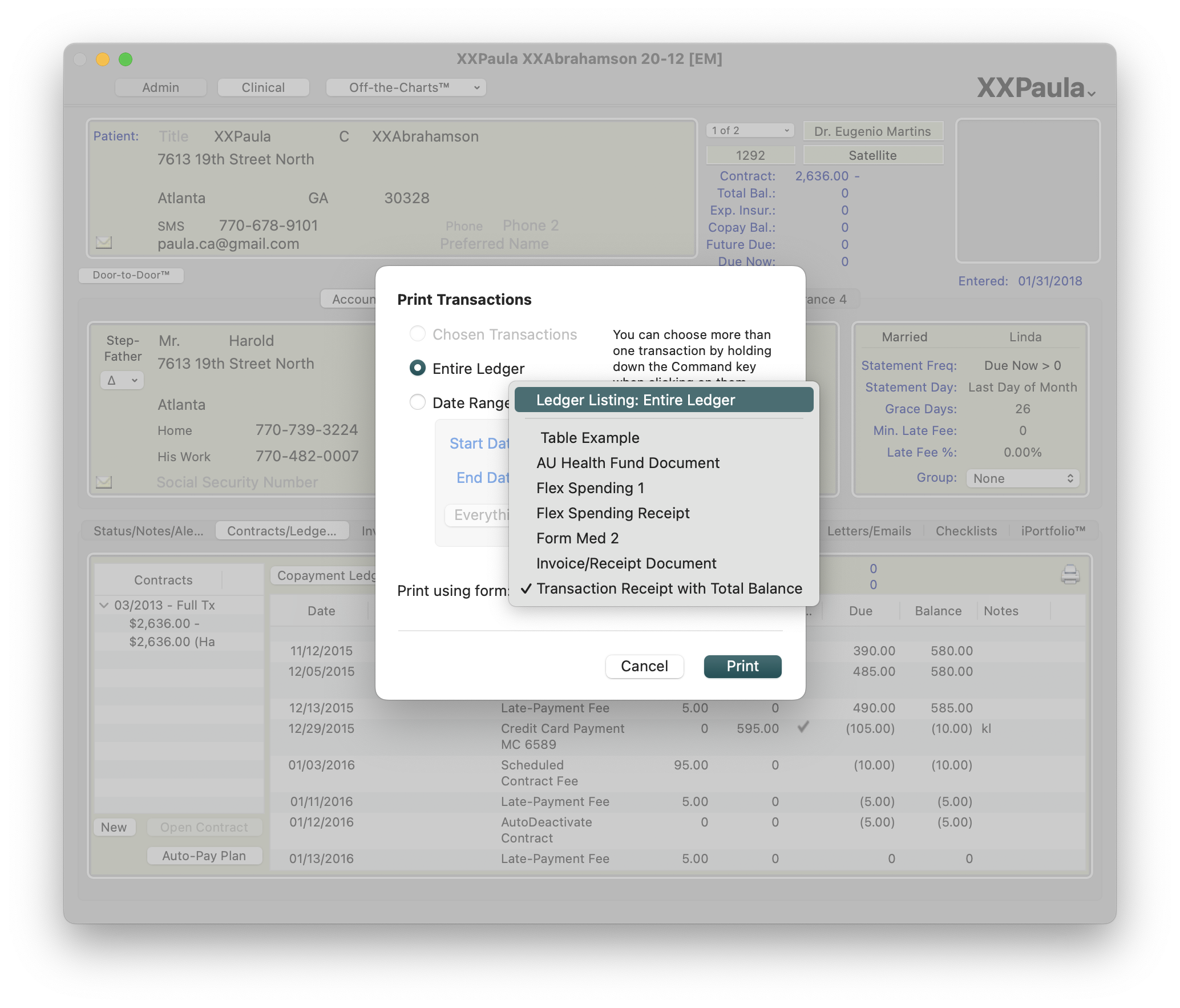Click the step-father email envelope icon
Screen dimensions: 1180x1008
click(104, 482)
